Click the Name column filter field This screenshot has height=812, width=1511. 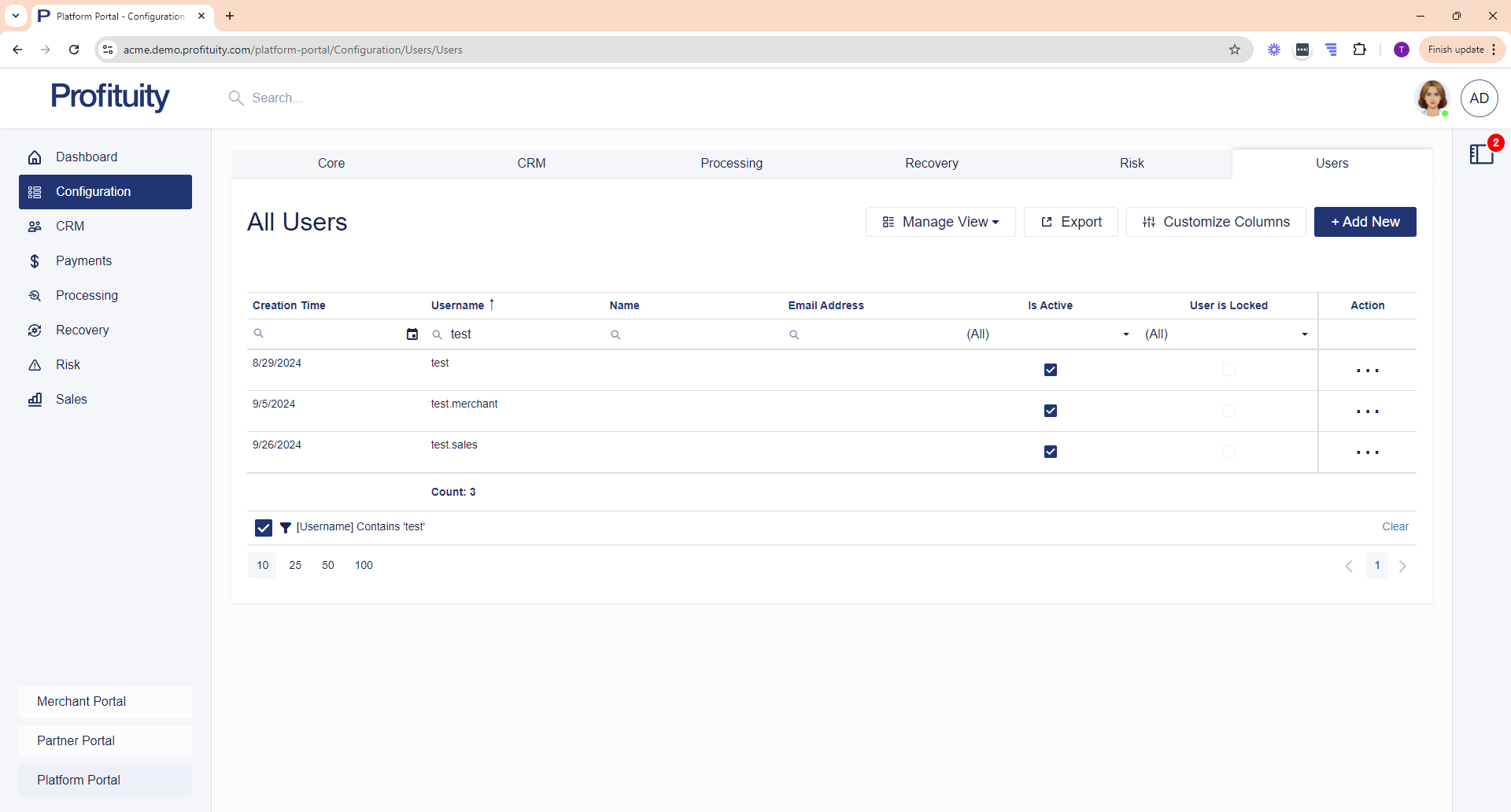pyautogui.click(x=693, y=334)
